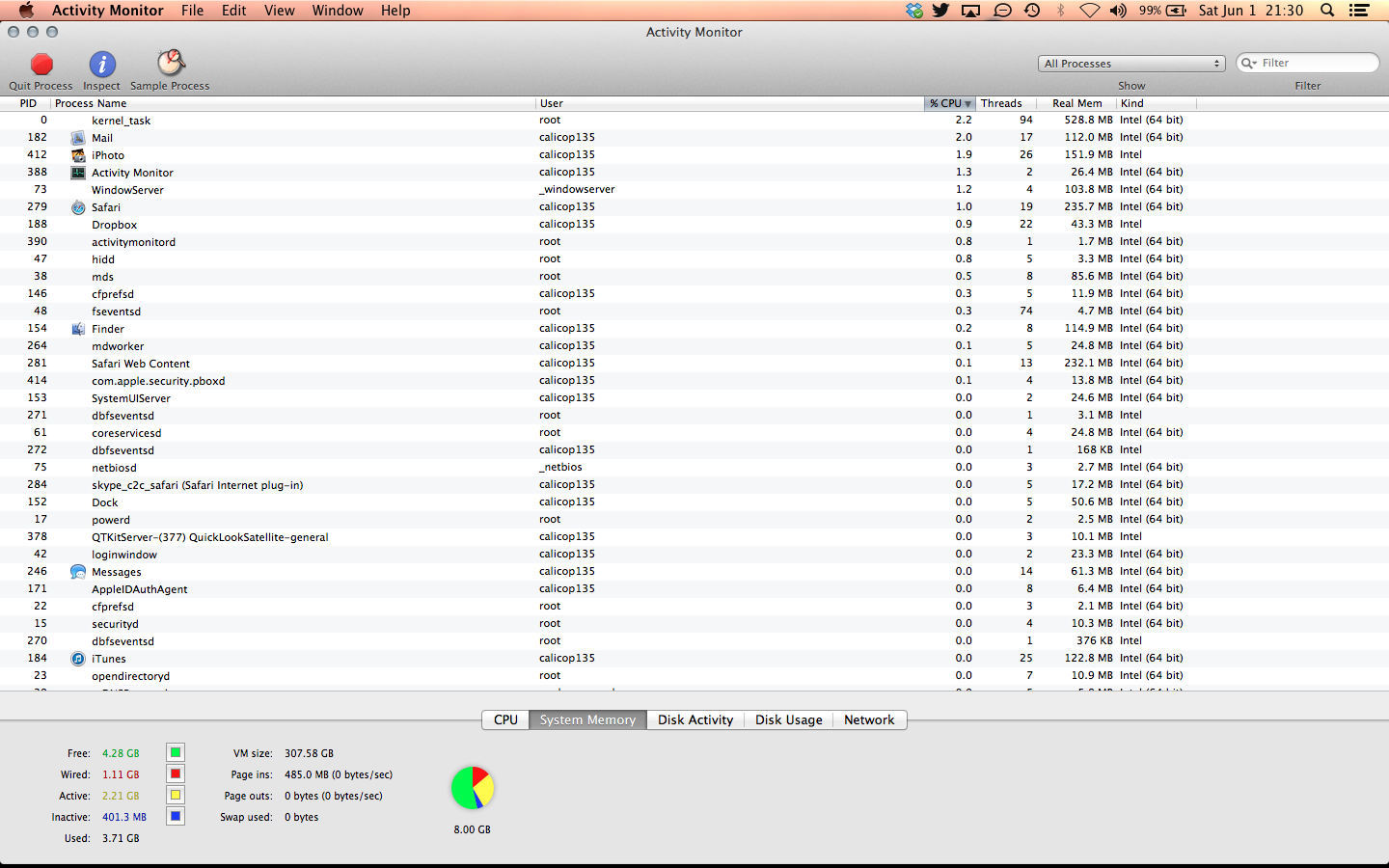
Task: Click the Dropbox menu bar icon
Action: tap(914, 10)
